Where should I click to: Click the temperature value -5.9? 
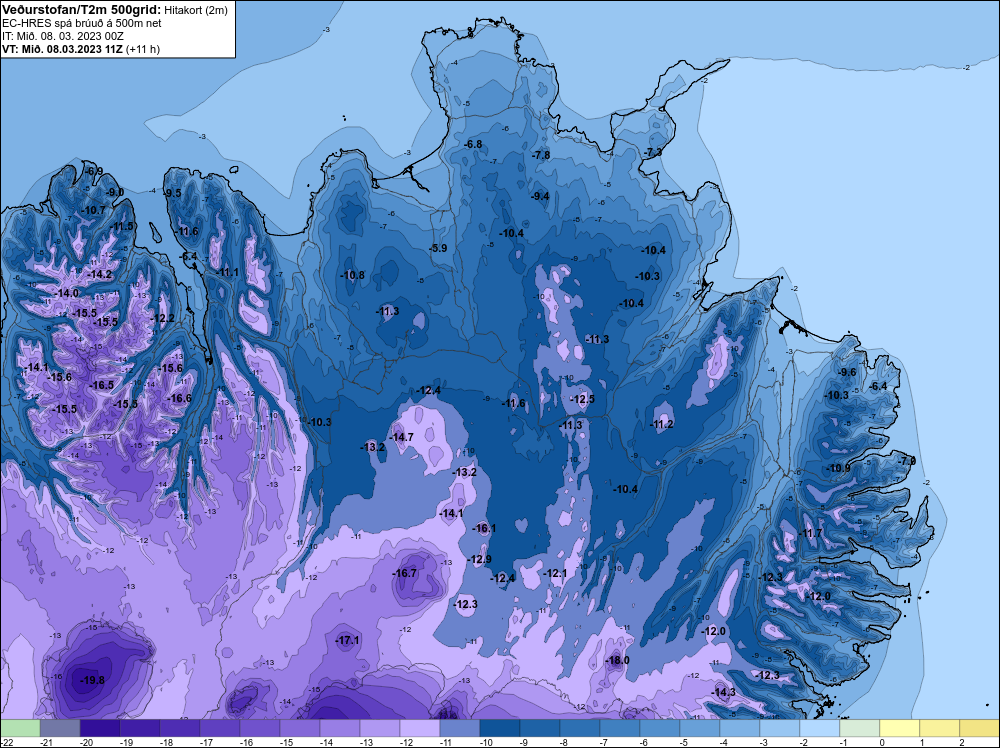click(x=438, y=248)
